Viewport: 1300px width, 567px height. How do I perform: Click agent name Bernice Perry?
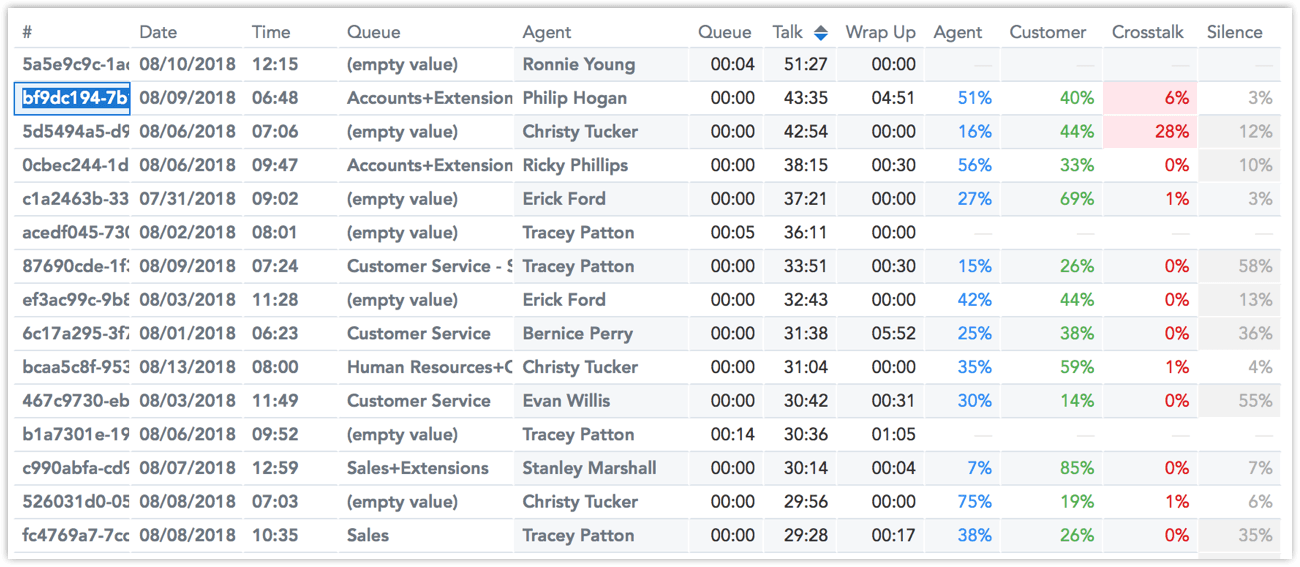pos(577,333)
